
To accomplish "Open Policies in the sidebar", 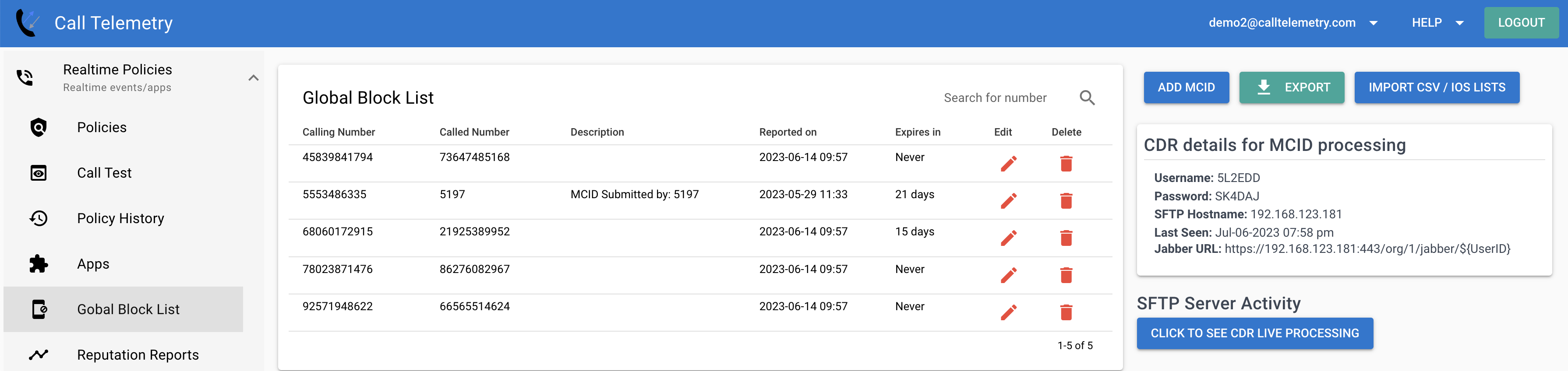I will [124, 127].
